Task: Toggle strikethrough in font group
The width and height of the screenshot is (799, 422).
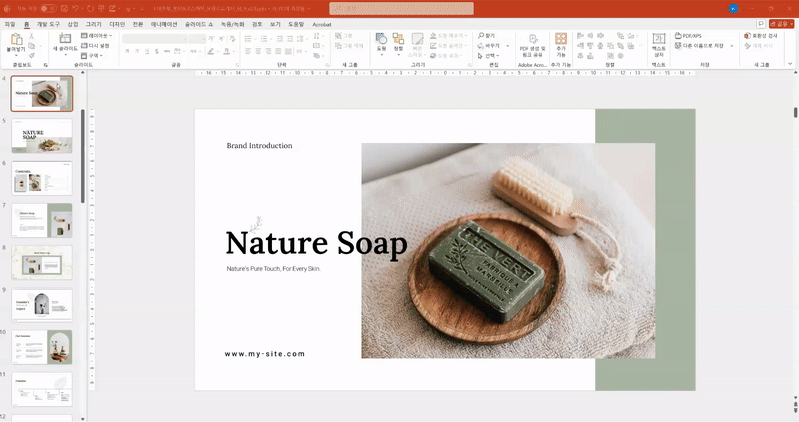Action: point(167,51)
